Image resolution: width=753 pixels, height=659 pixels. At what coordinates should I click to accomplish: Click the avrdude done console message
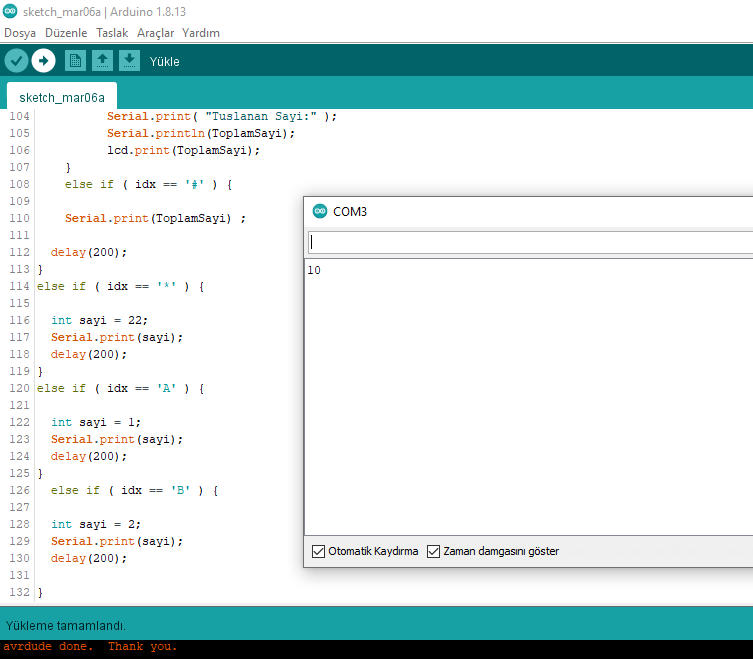(x=90, y=647)
